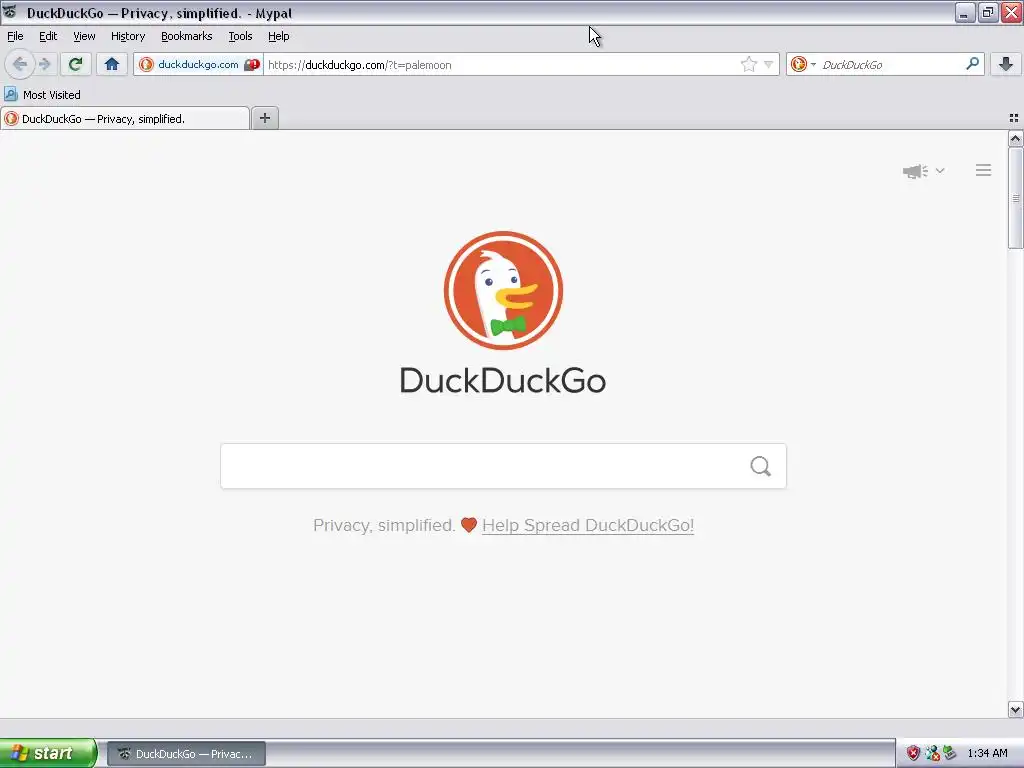1024x768 pixels.
Task: Click the toolbar search magnifier icon
Action: click(x=972, y=64)
